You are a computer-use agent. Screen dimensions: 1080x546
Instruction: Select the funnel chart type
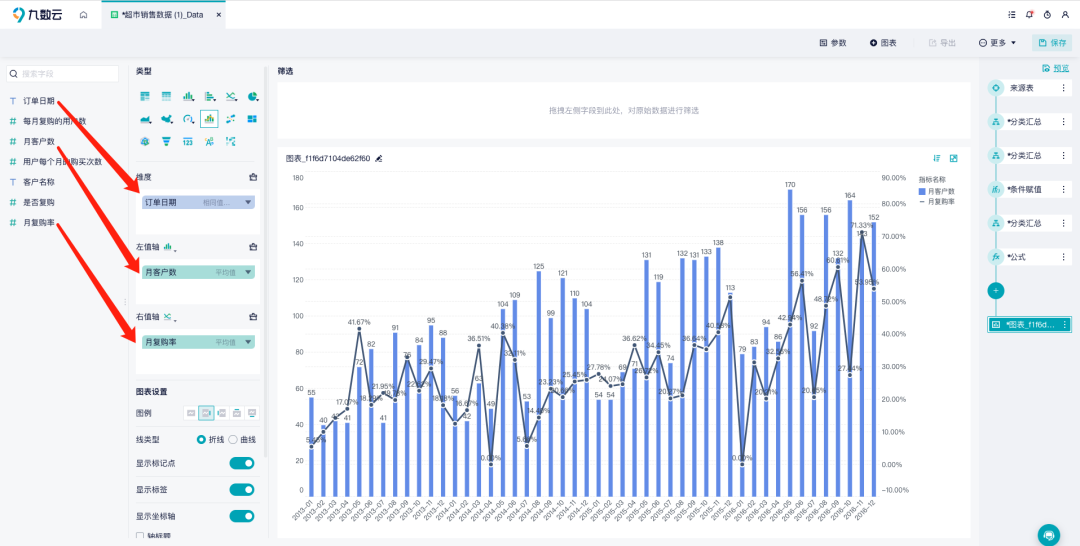(x=167, y=141)
